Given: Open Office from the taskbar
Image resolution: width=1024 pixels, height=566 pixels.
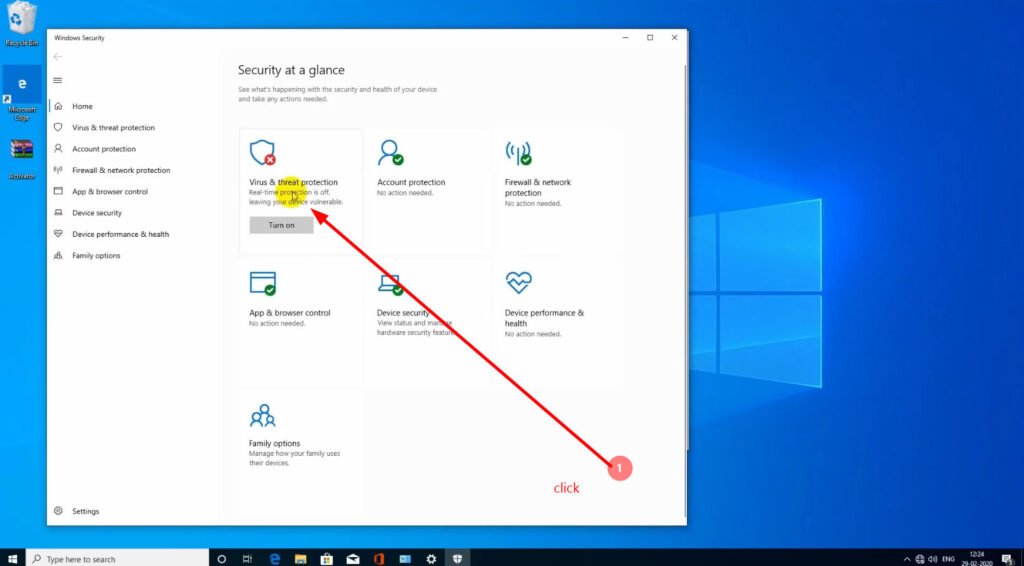Looking at the screenshot, I should 379,559.
